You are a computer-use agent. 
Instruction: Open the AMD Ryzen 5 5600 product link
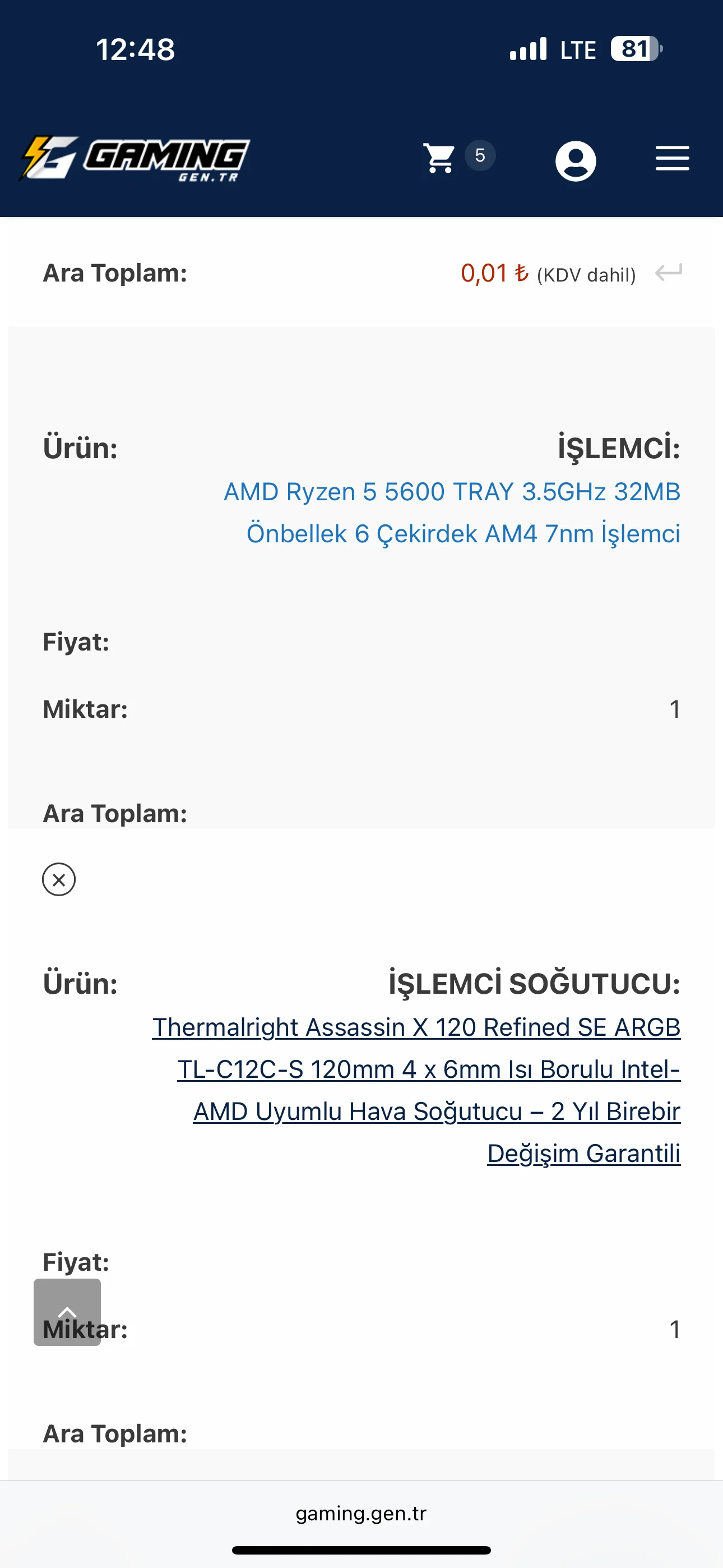point(452,513)
